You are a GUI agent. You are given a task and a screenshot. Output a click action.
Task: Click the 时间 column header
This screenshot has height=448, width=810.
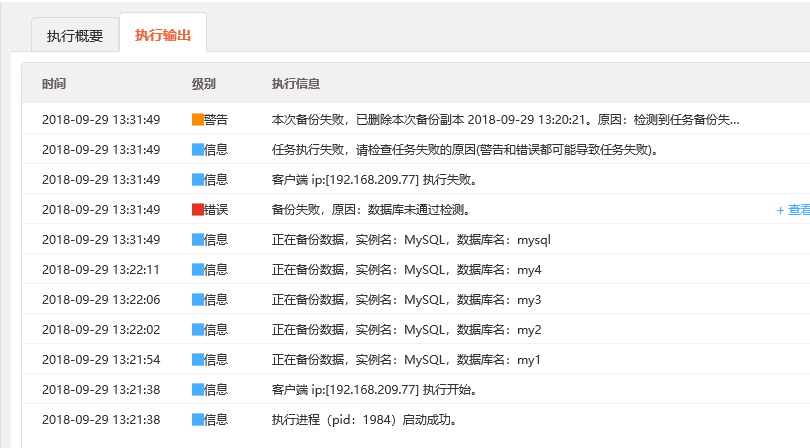[x=54, y=84]
